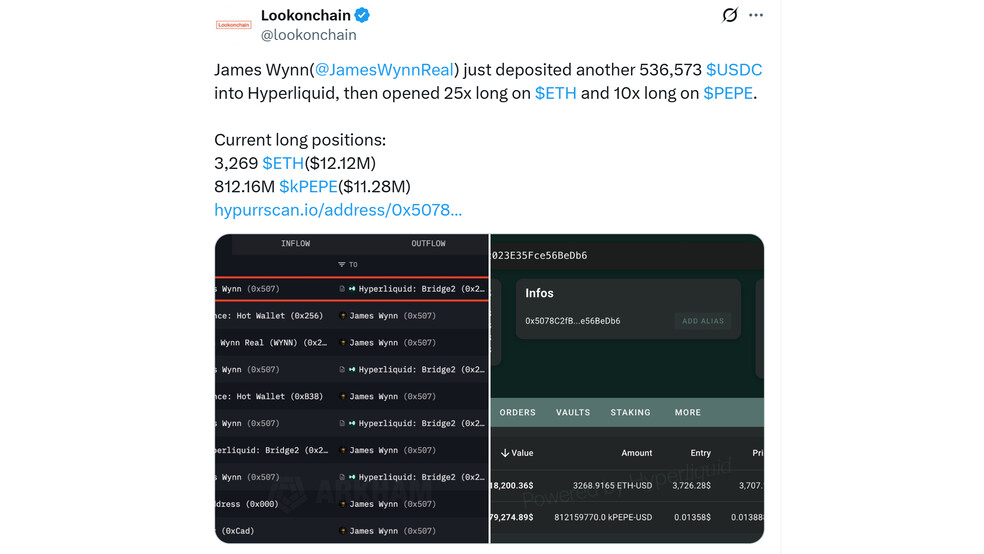
Task: Click the blue verified badge
Action: (362, 15)
